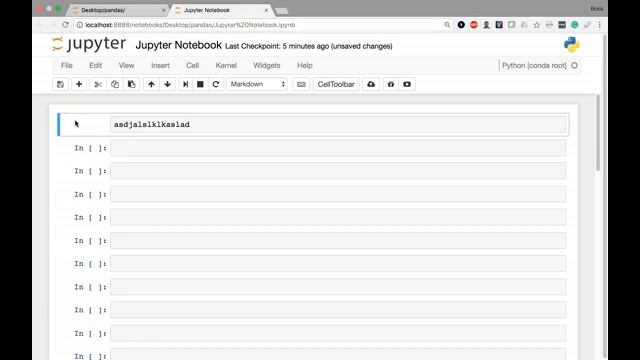Click the first empty code cell
The height and width of the screenshot is (360, 640).
click(x=338, y=148)
